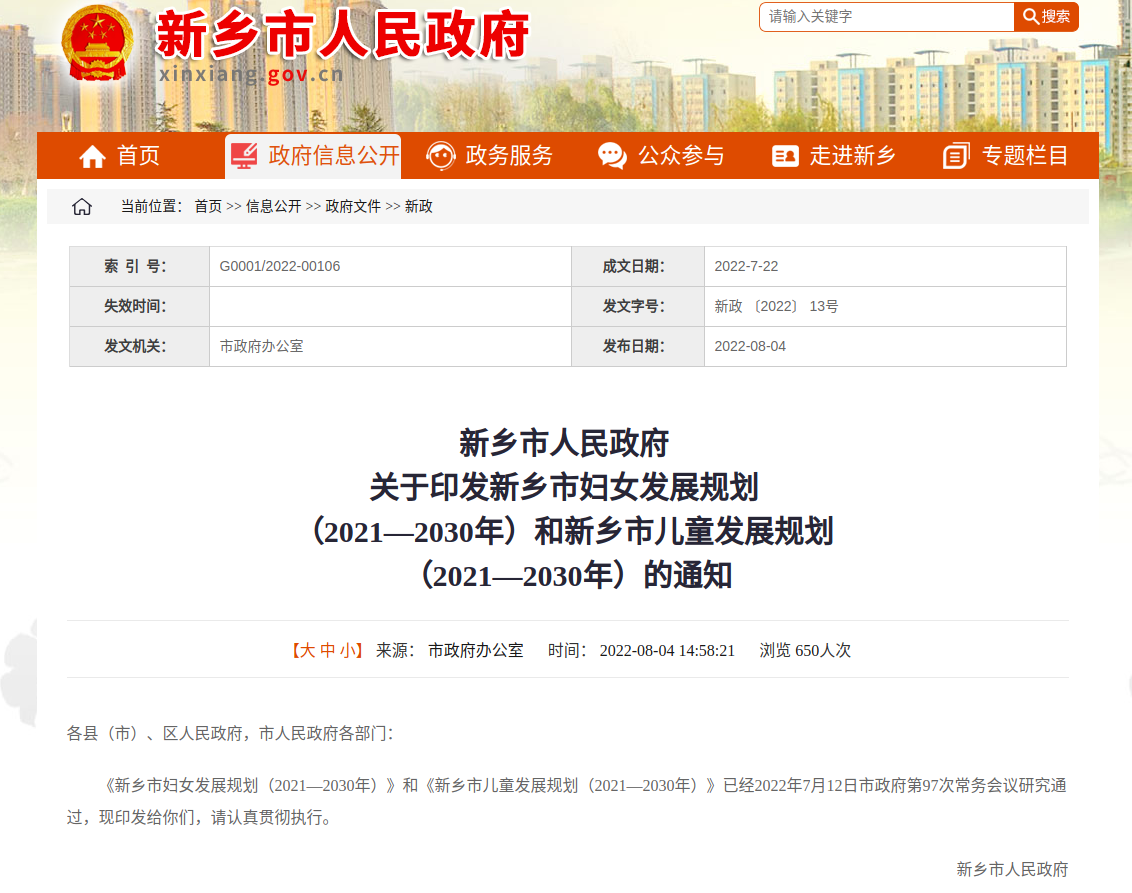Set font size to 大
The image size is (1132, 893).
click(308, 650)
